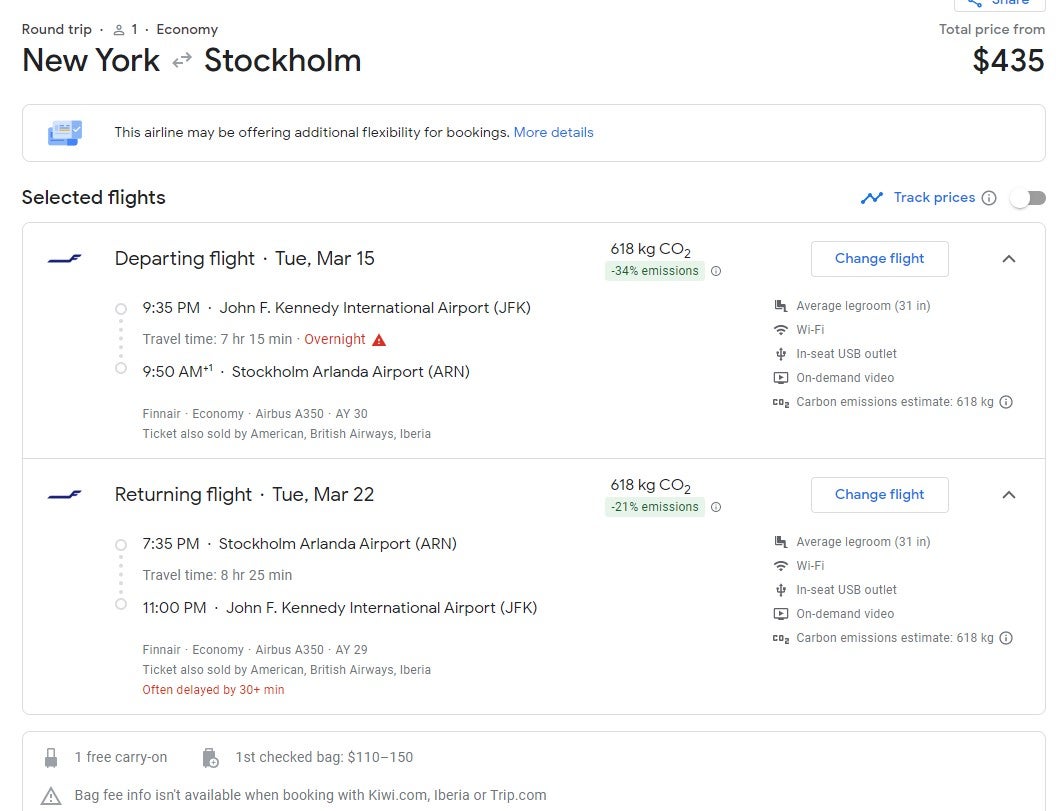The width and height of the screenshot is (1059, 811).
Task: Click returning flight USB outlet icon
Action: (x=781, y=590)
